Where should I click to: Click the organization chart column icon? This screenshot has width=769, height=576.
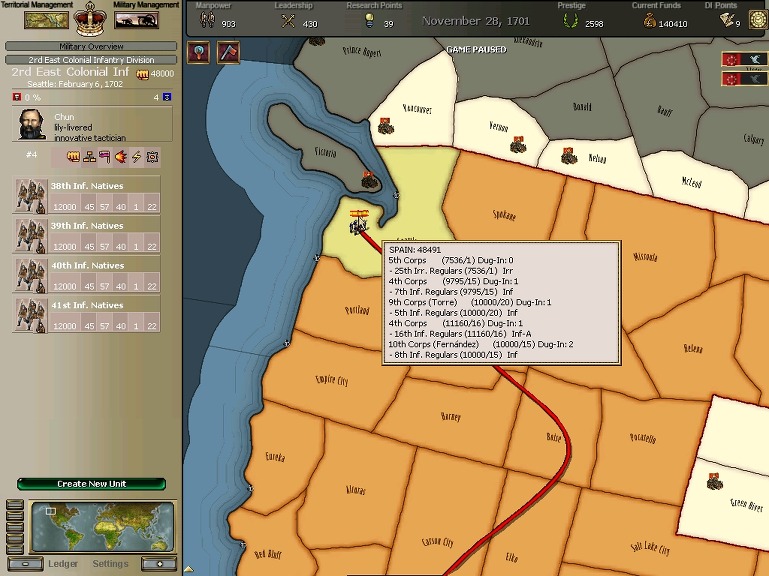[89, 157]
